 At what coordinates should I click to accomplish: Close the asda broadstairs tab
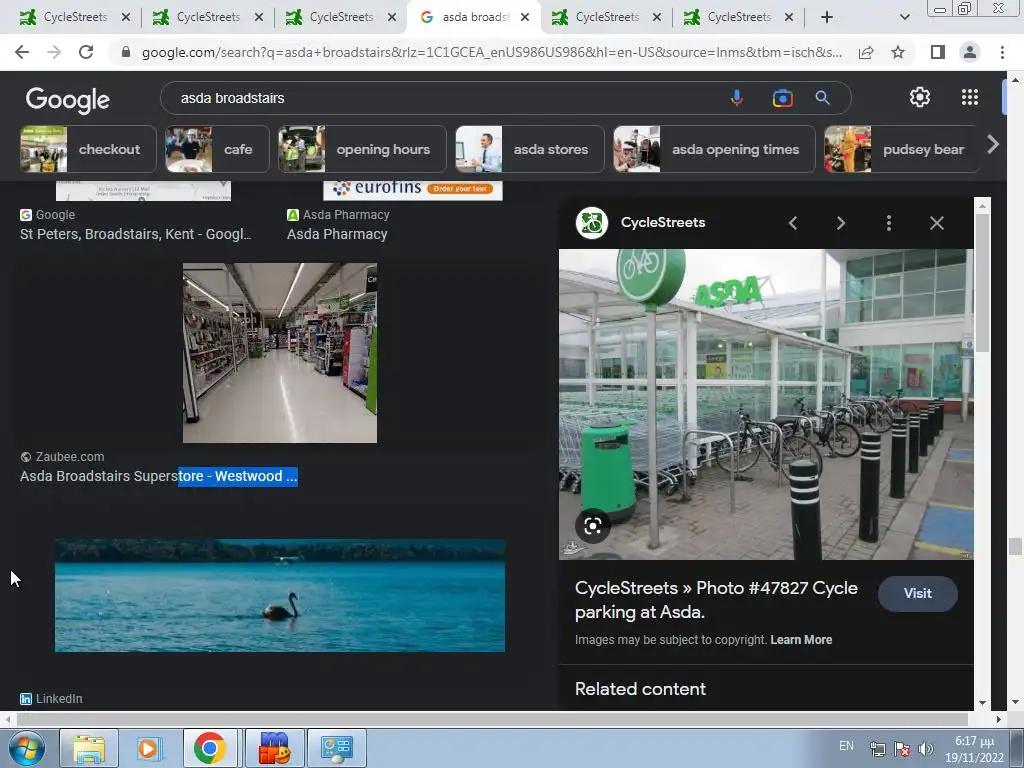(x=525, y=18)
